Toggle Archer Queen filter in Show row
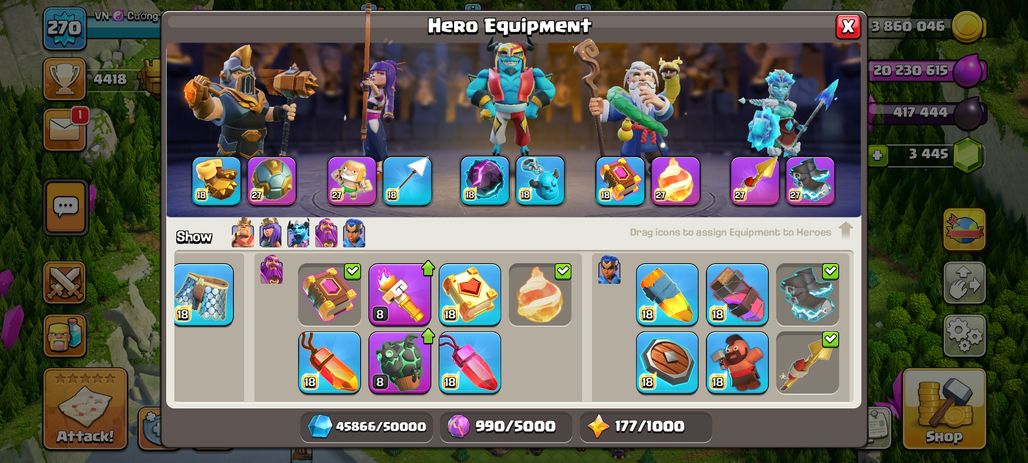1028x463 pixels. tap(270, 233)
